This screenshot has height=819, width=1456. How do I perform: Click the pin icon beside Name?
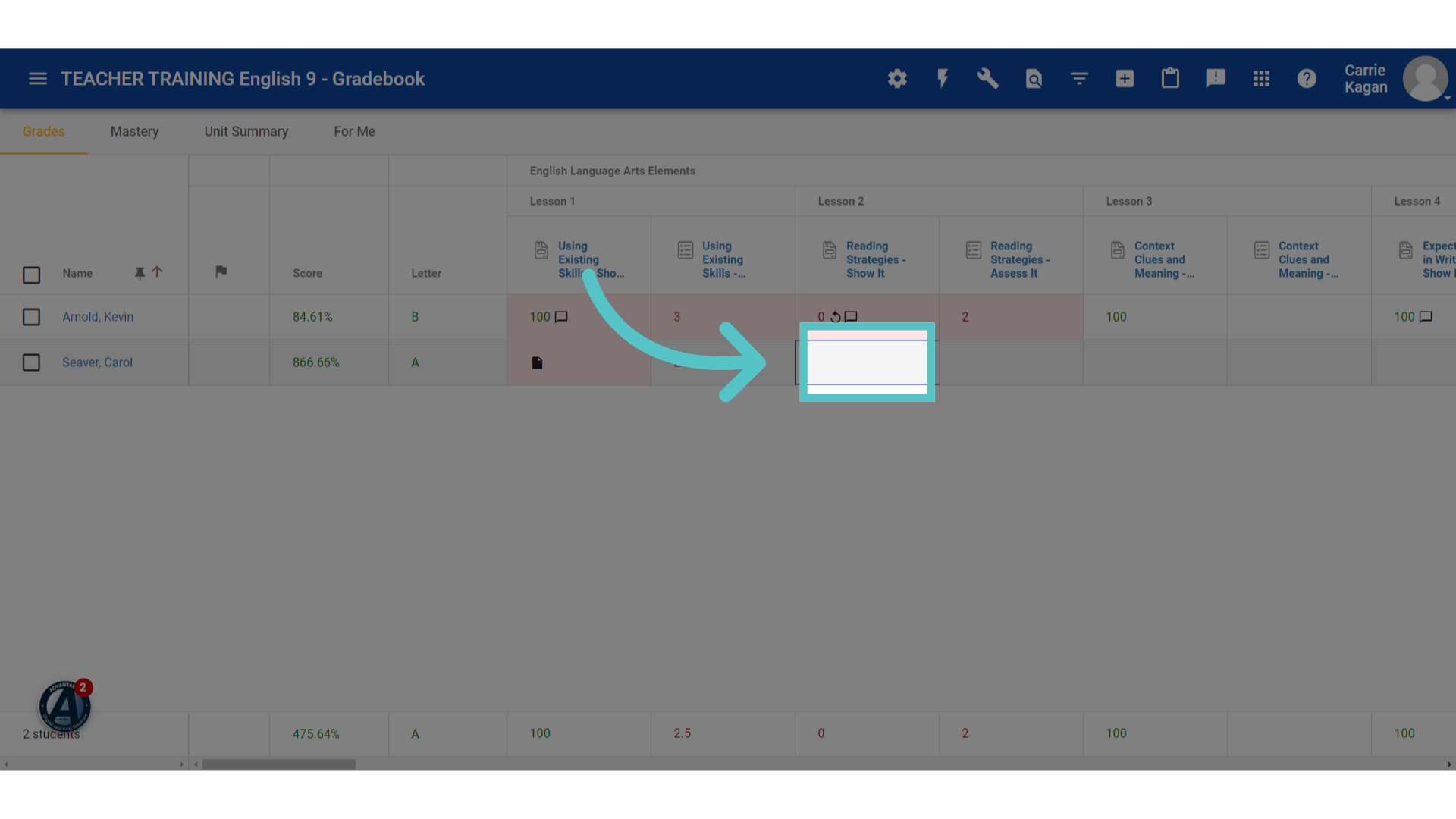[x=140, y=273]
